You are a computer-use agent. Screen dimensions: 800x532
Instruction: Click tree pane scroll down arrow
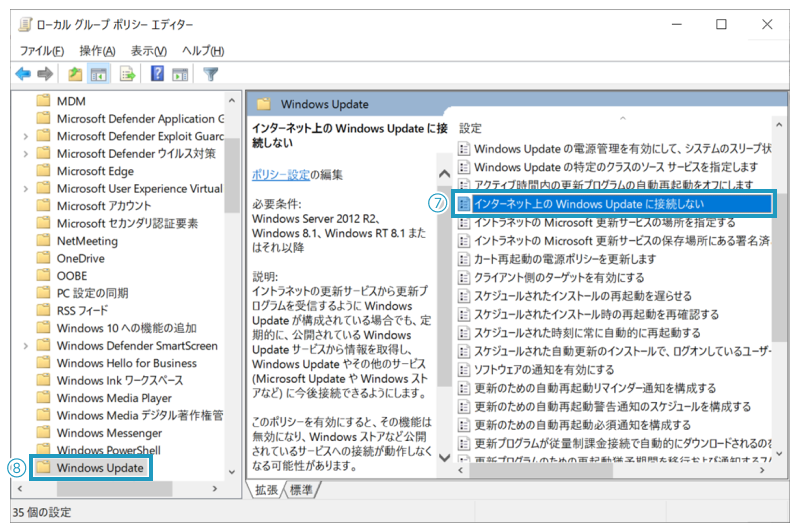coord(232,472)
